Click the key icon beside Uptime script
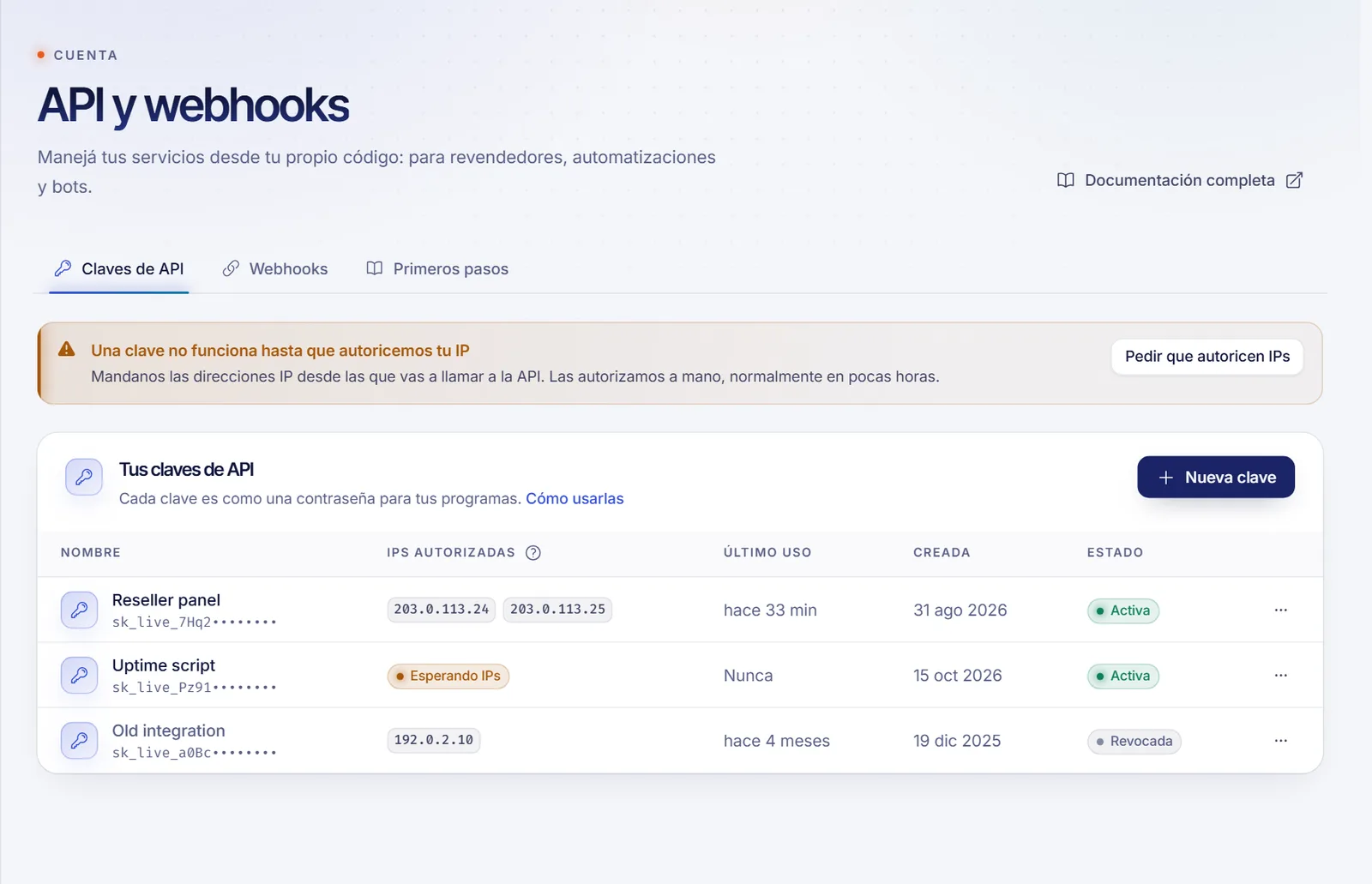The height and width of the screenshot is (884, 1372). (79, 676)
